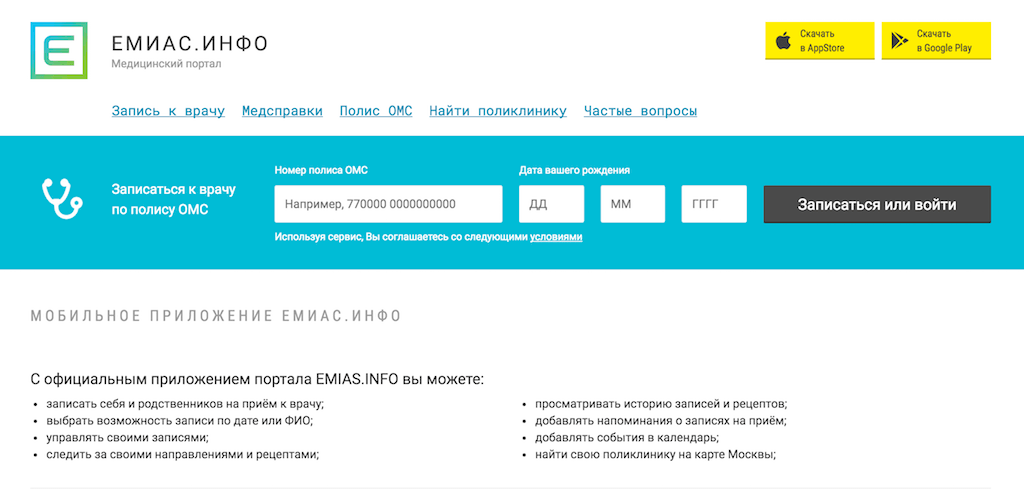Open the 'Найти поликлинику' page
The width and height of the screenshot is (1024, 503).
[498, 111]
